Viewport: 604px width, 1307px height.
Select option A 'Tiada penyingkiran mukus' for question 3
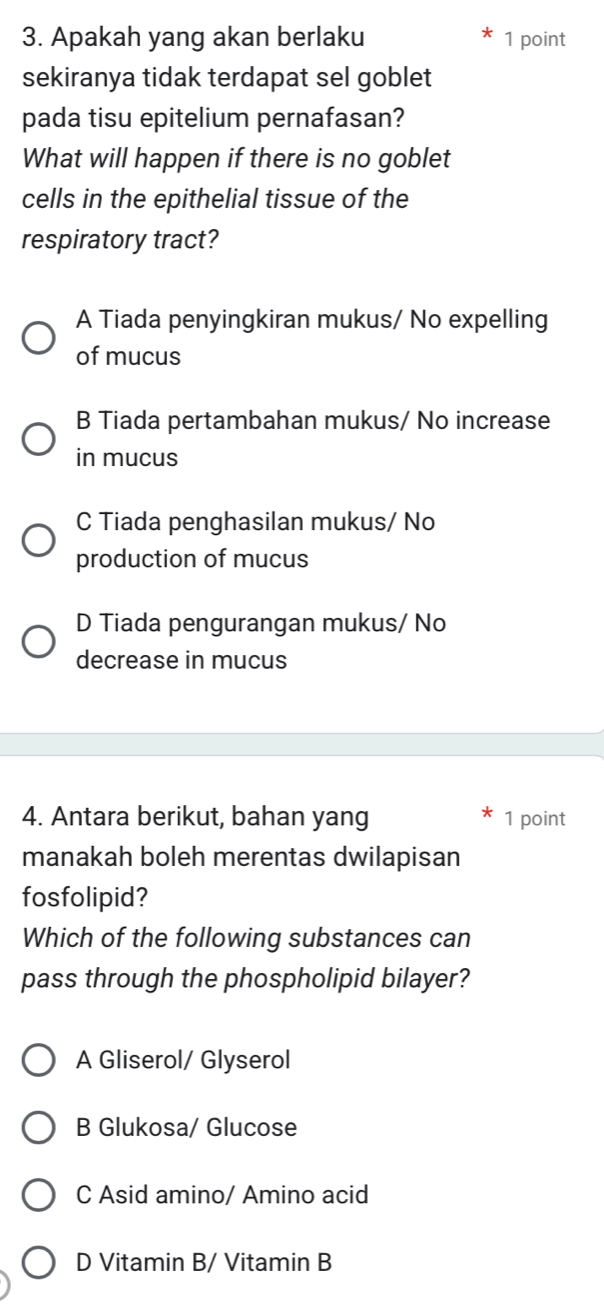pyautogui.click(x=37, y=337)
